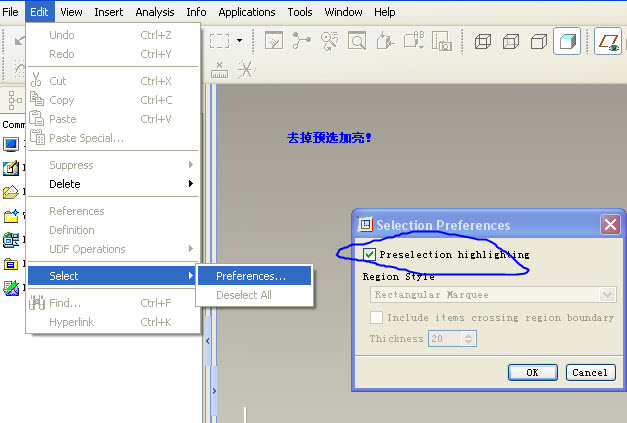The height and width of the screenshot is (423, 627).
Task: Click the AB annotation toolbar icon
Action: tap(414, 40)
